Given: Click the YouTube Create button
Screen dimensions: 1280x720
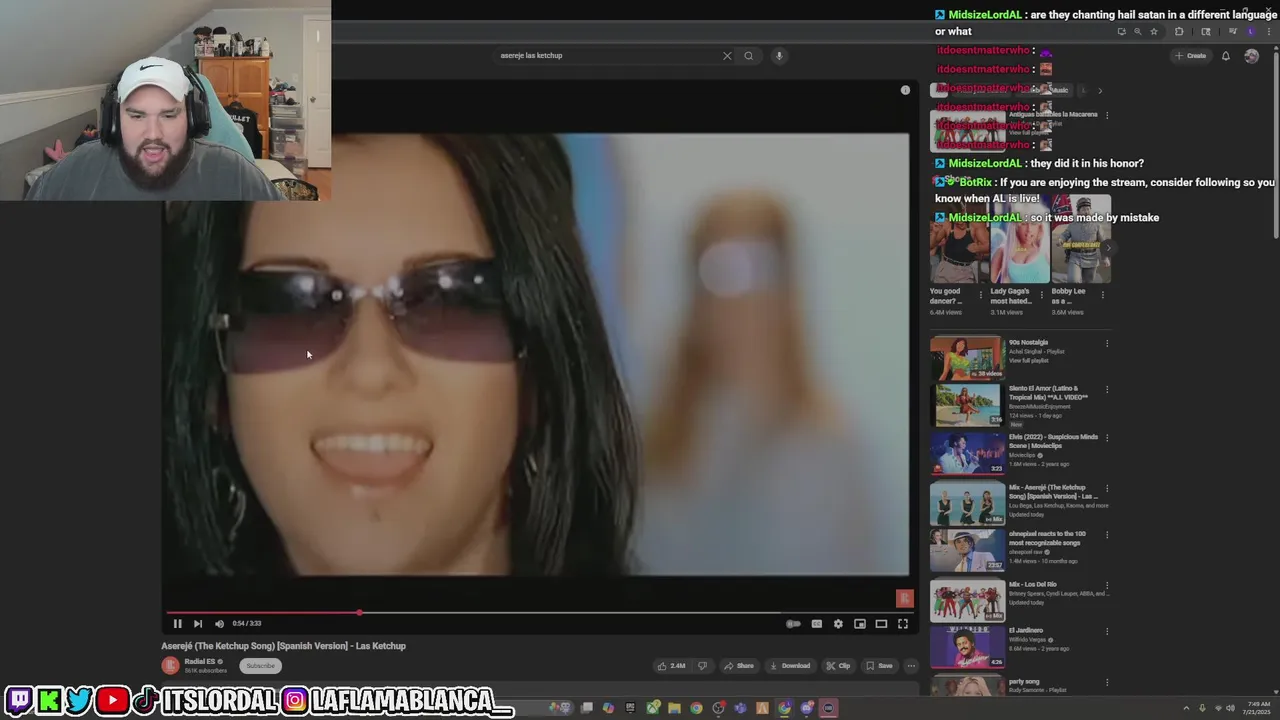Looking at the screenshot, I should click(1191, 56).
